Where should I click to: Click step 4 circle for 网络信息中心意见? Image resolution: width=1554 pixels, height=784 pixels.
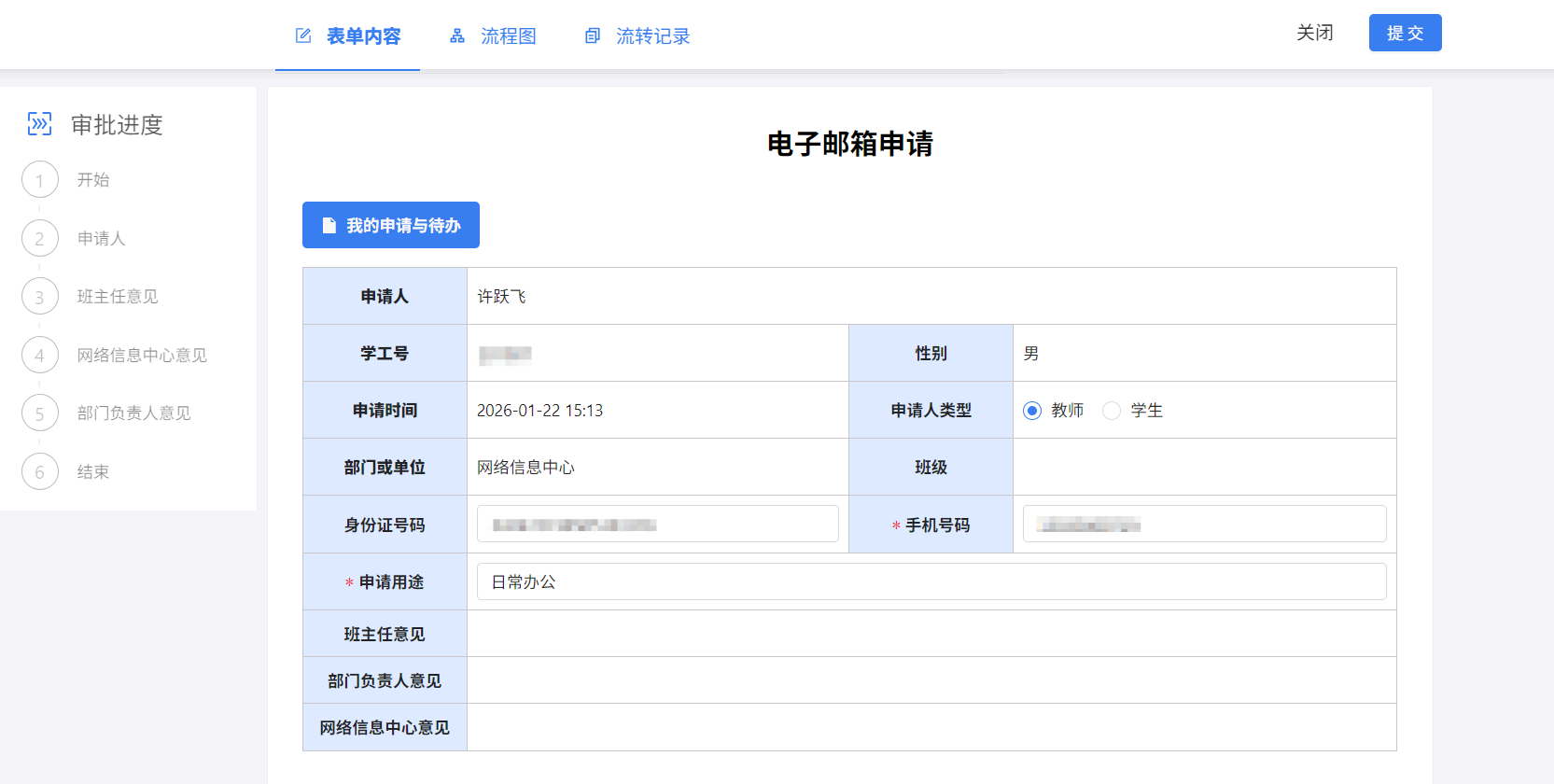40,356
